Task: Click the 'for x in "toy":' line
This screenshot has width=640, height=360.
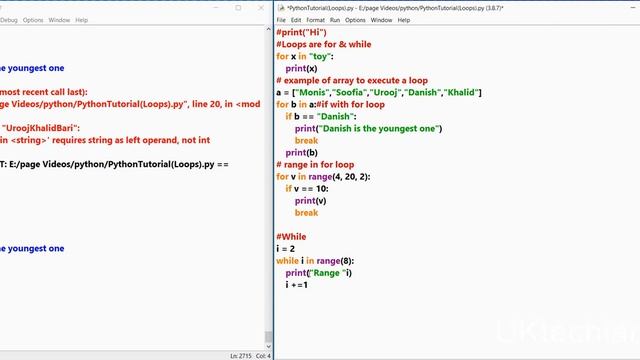Action: point(304,56)
